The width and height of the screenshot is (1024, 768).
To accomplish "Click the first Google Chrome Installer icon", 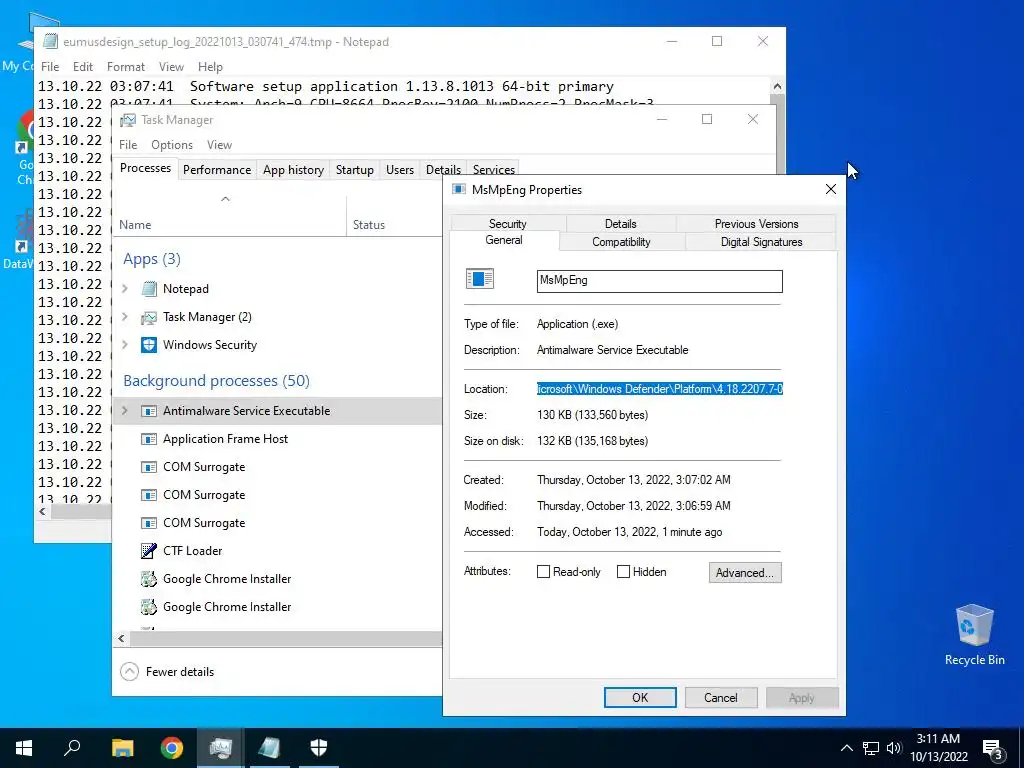I will pos(149,579).
